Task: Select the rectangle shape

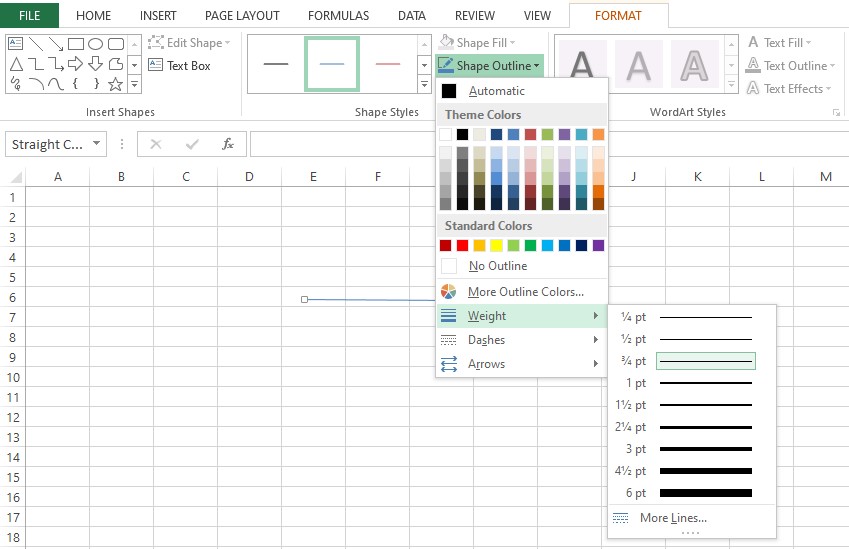Action: coord(76,43)
